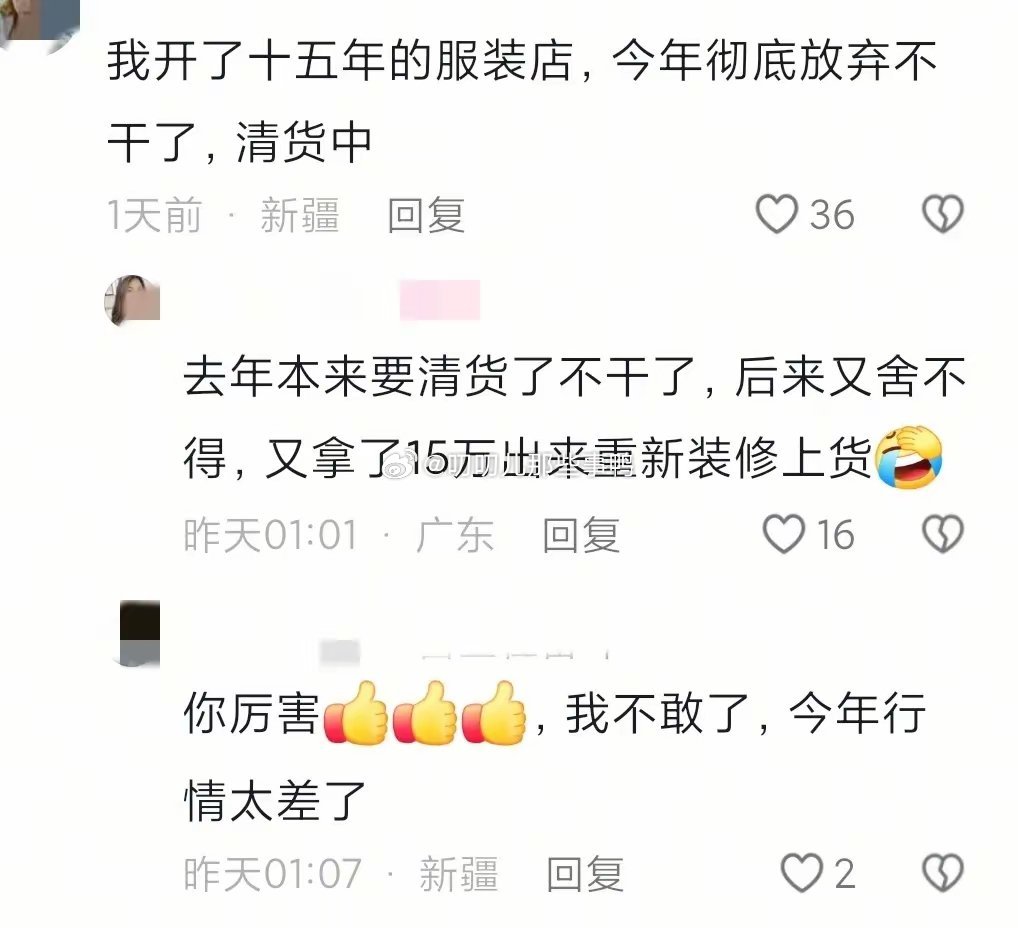This screenshot has width=1018, height=928.
Task: Tap the thumbs-up emojis in last reply
Action: (425, 713)
